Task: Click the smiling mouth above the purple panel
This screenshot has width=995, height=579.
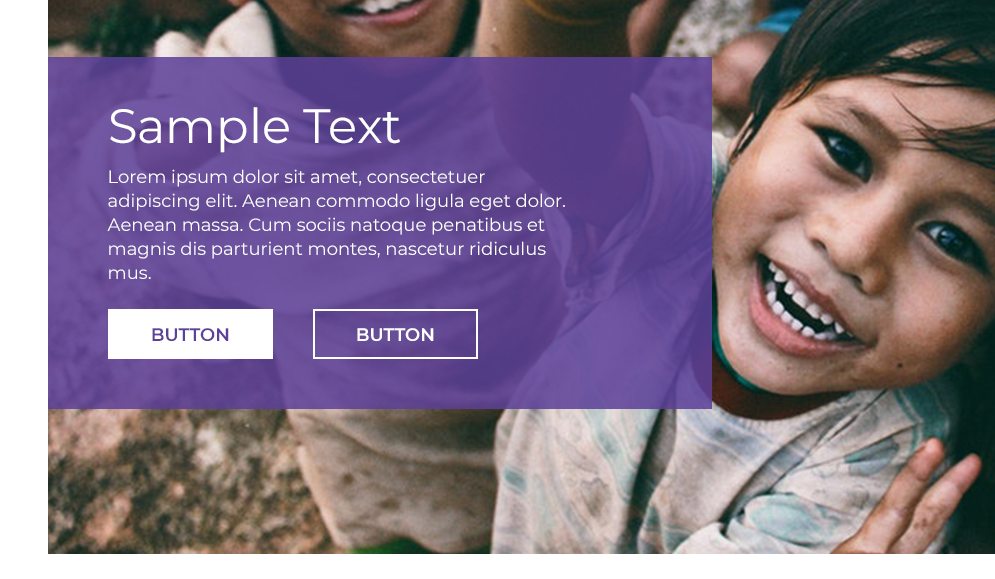Action: [381, 11]
